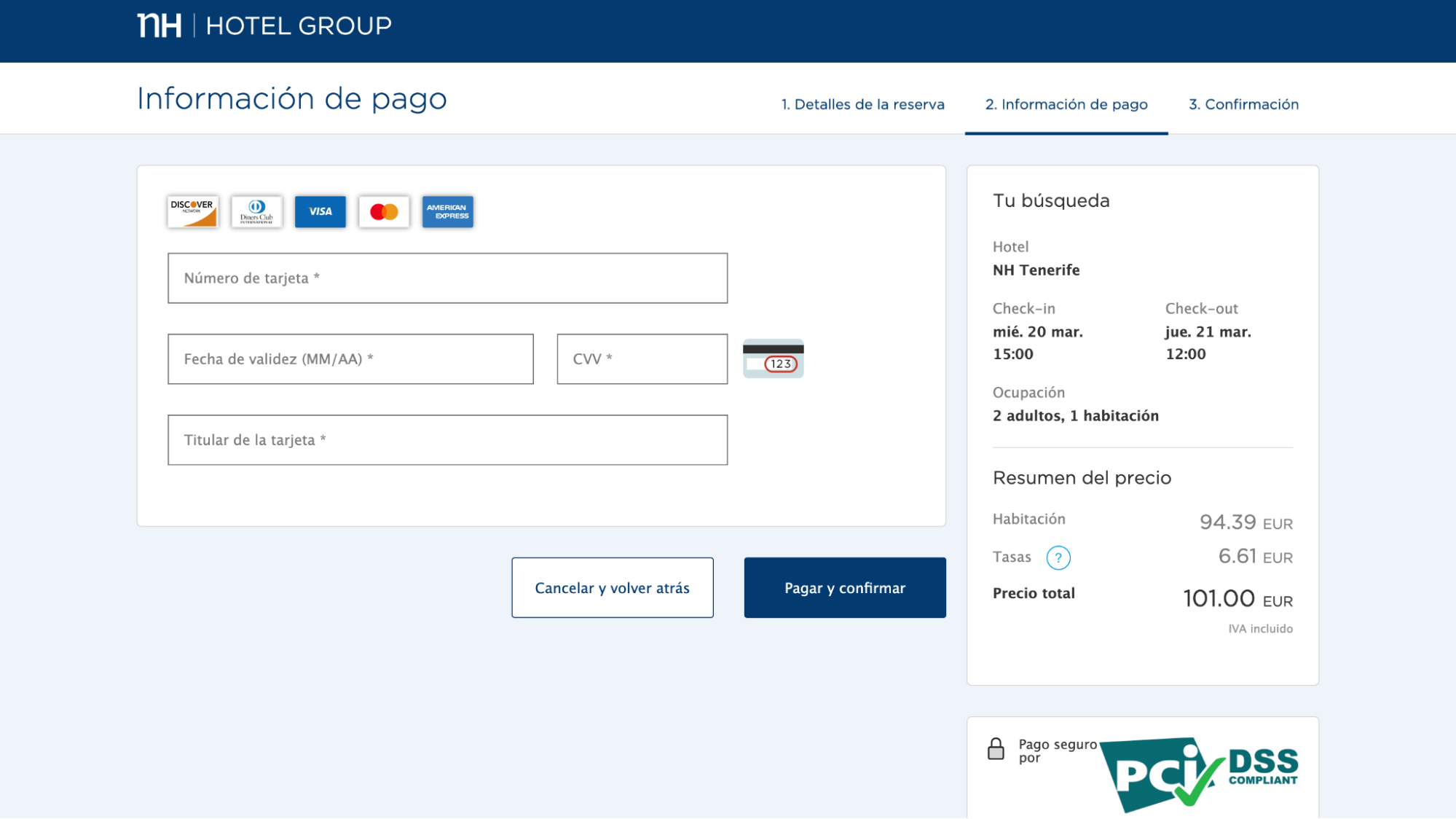Choose the Mastercard icon

[x=384, y=211]
